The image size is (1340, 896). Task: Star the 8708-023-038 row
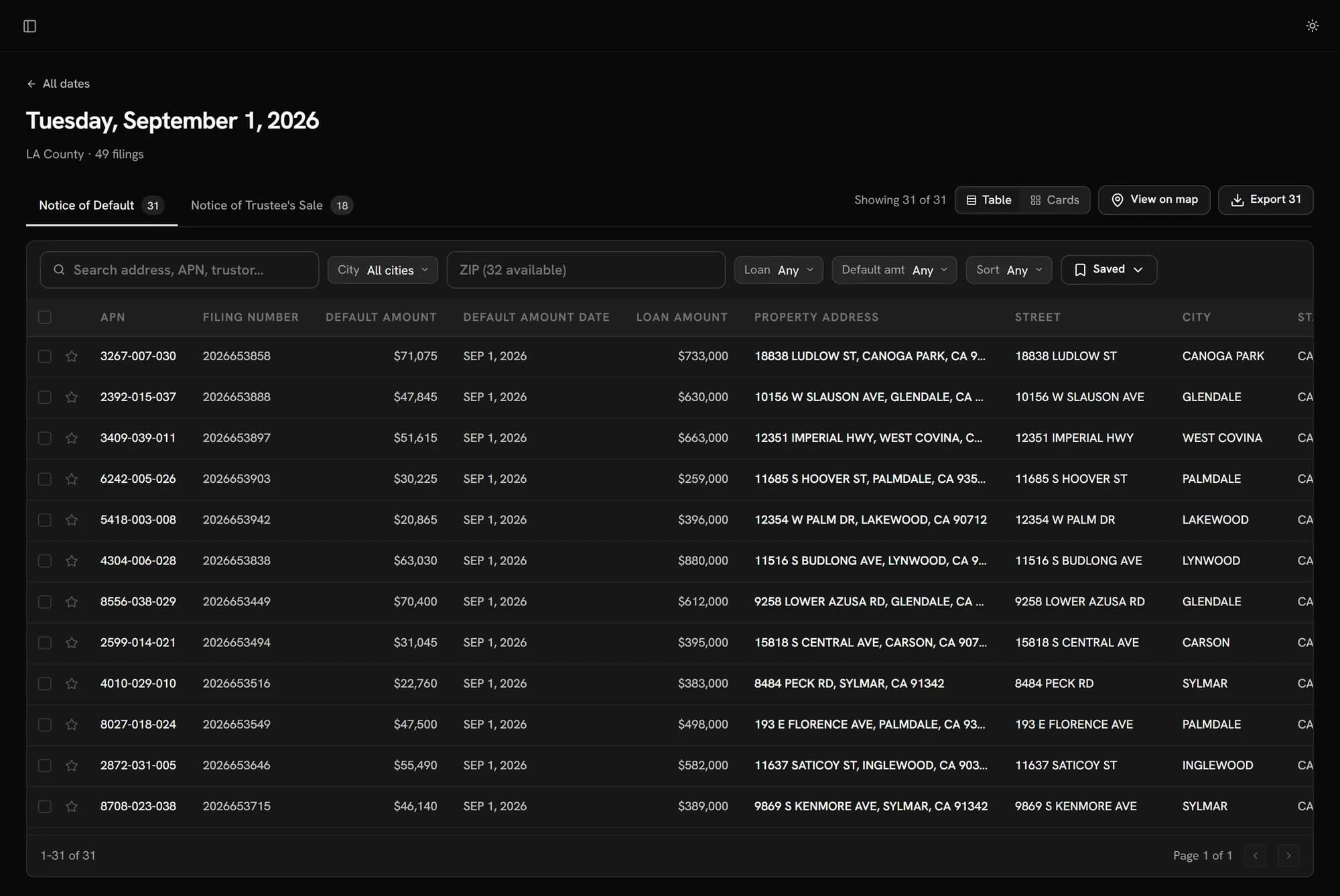(x=72, y=806)
